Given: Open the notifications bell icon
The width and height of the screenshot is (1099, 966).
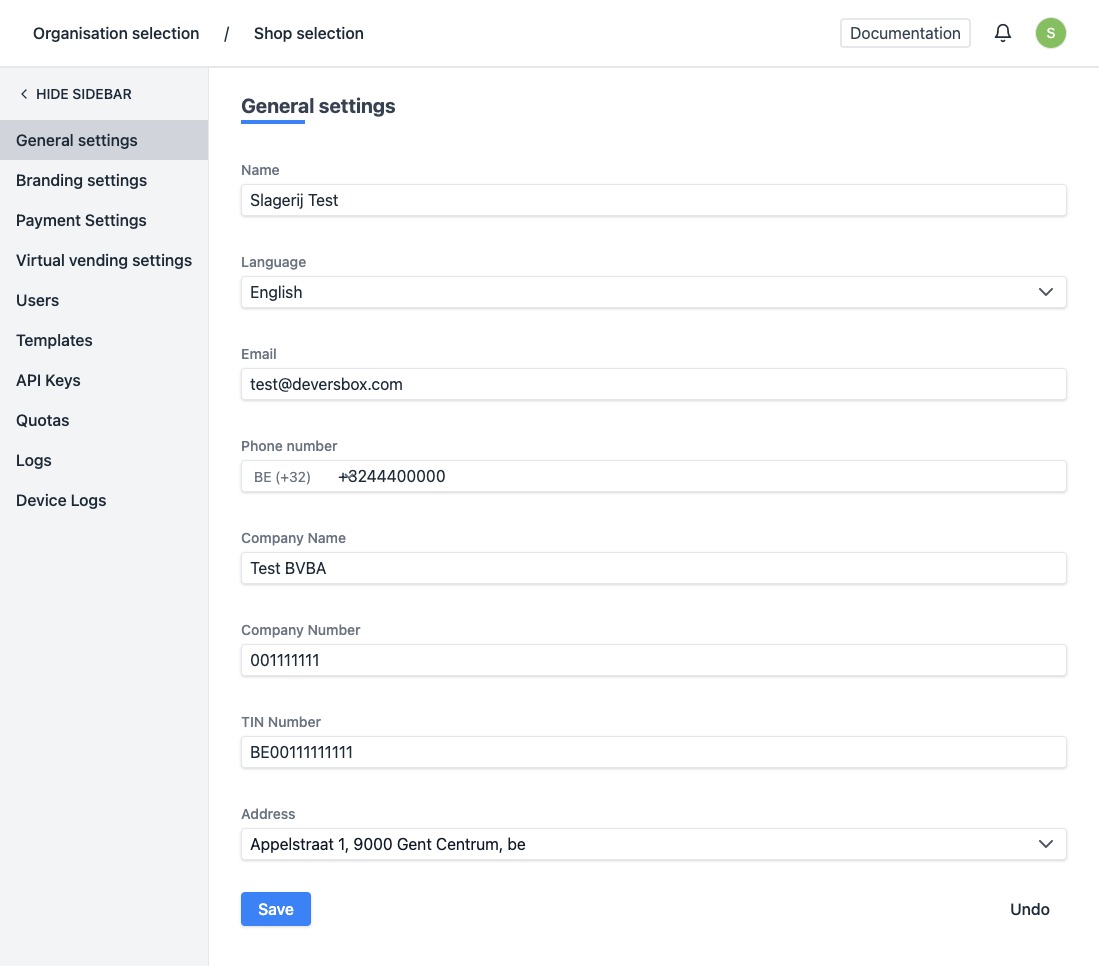Looking at the screenshot, I should point(1003,33).
